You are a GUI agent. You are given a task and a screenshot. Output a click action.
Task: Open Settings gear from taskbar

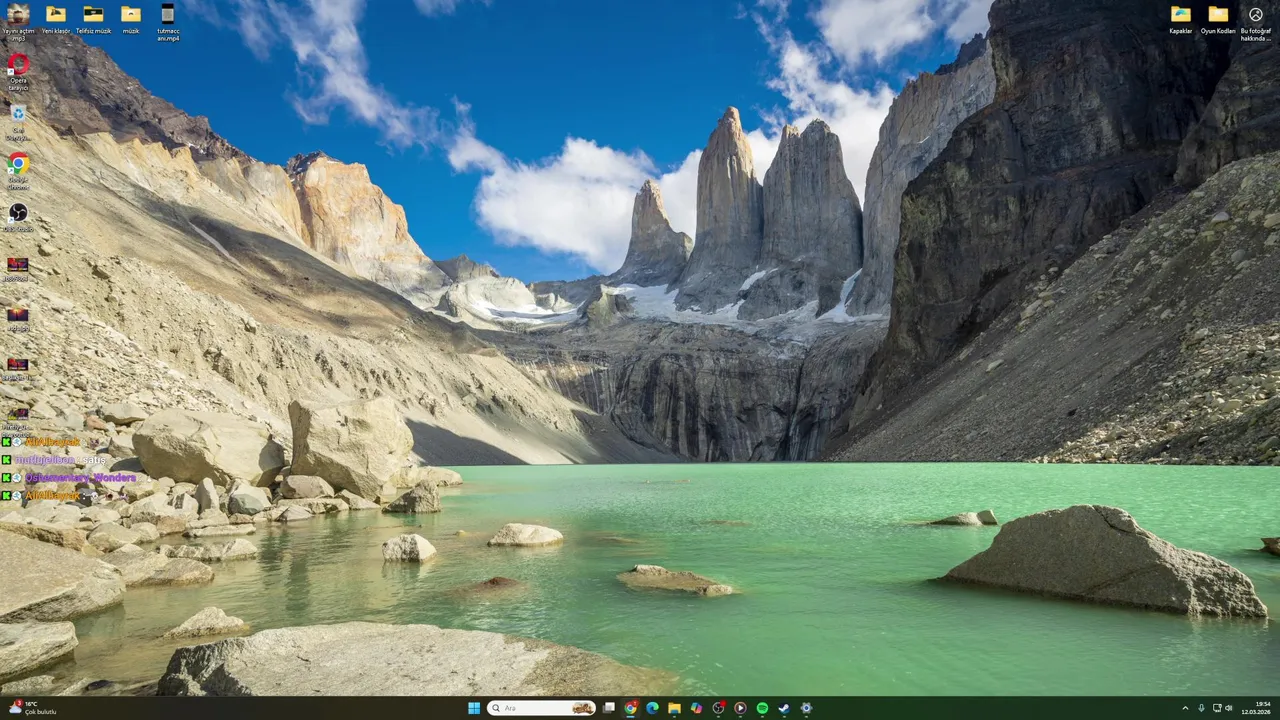pyautogui.click(x=806, y=708)
